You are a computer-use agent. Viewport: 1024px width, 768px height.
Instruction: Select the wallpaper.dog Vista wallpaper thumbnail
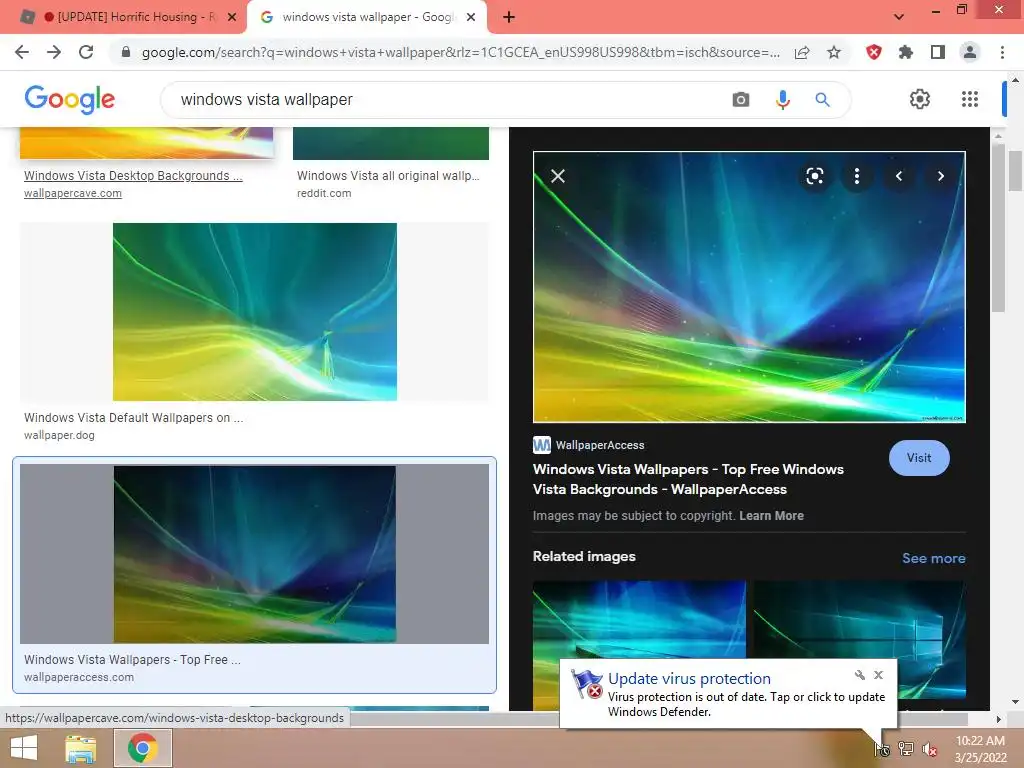coord(255,312)
